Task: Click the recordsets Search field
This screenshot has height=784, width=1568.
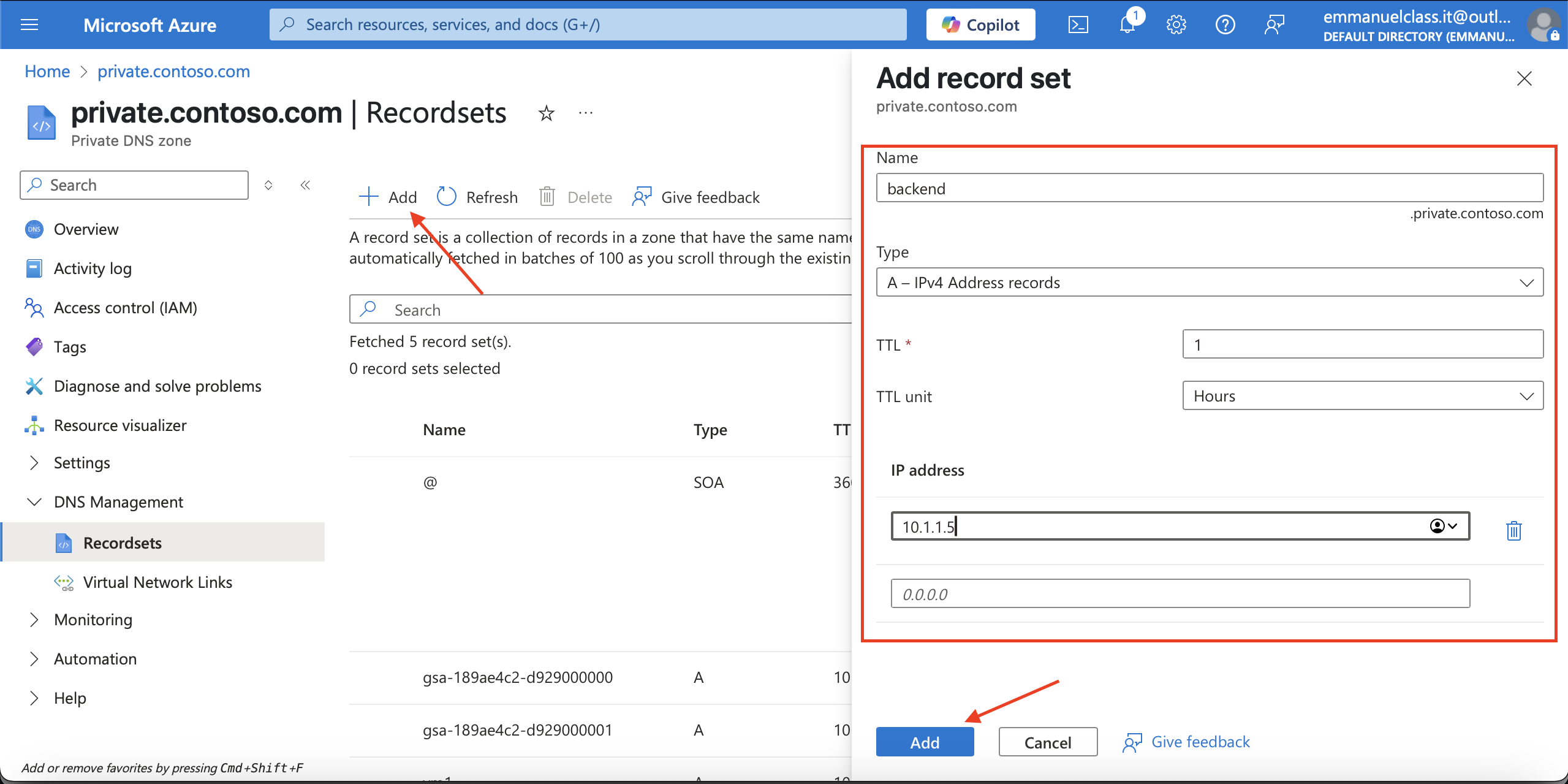Action: click(600, 310)
